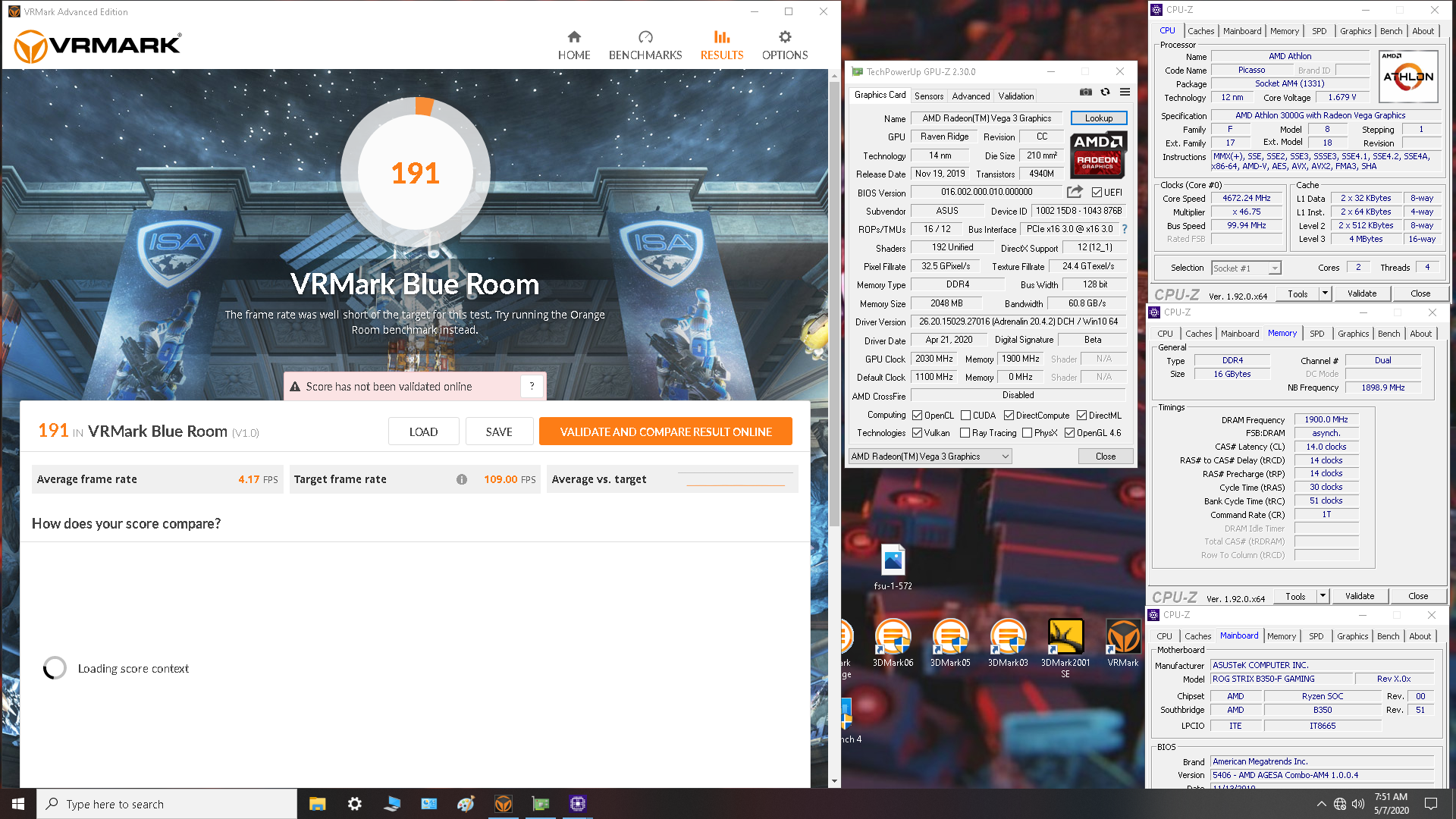Click the CPU-Z taskbar icon
Viewport: 1456px width, 819px height.
[x=578, y=804]
